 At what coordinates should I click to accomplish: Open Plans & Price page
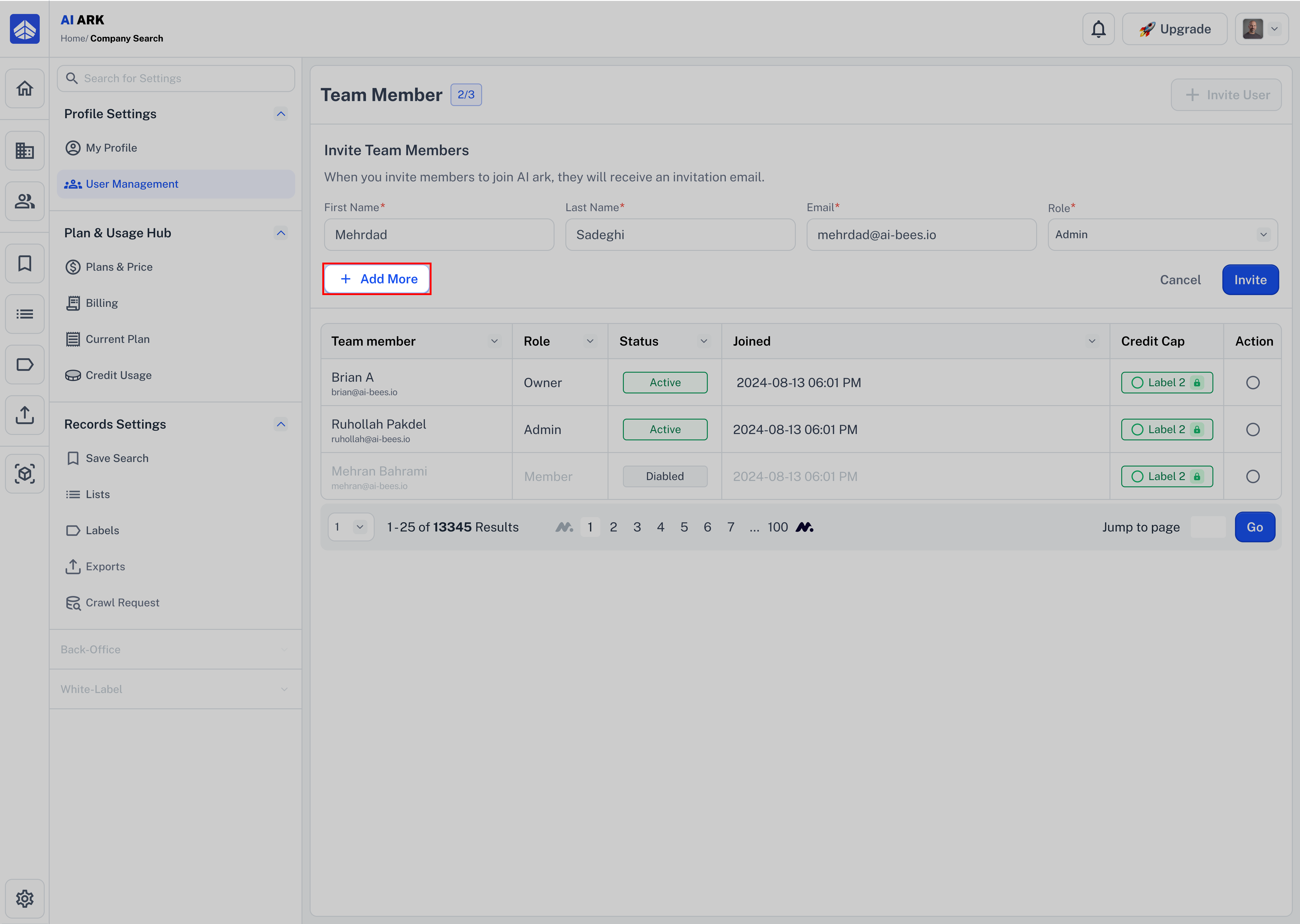tap(175, 267)
